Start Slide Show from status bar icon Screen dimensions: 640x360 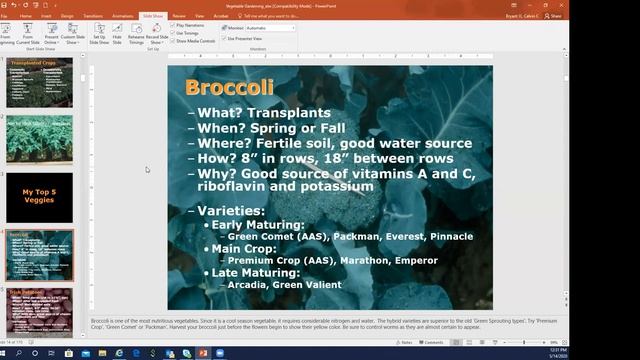click(x=495, y=342)
